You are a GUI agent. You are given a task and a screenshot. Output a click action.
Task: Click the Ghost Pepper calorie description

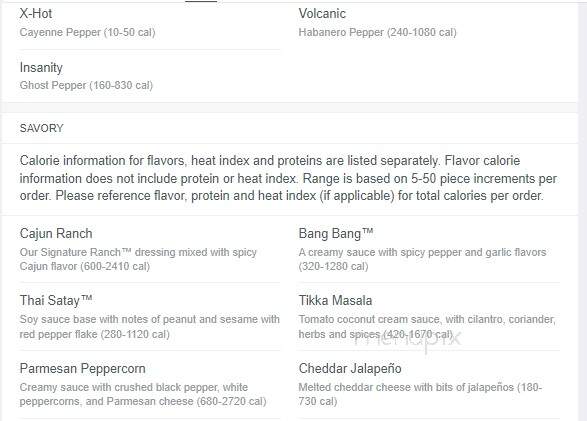pyautogui.click(x=86, y=85)
